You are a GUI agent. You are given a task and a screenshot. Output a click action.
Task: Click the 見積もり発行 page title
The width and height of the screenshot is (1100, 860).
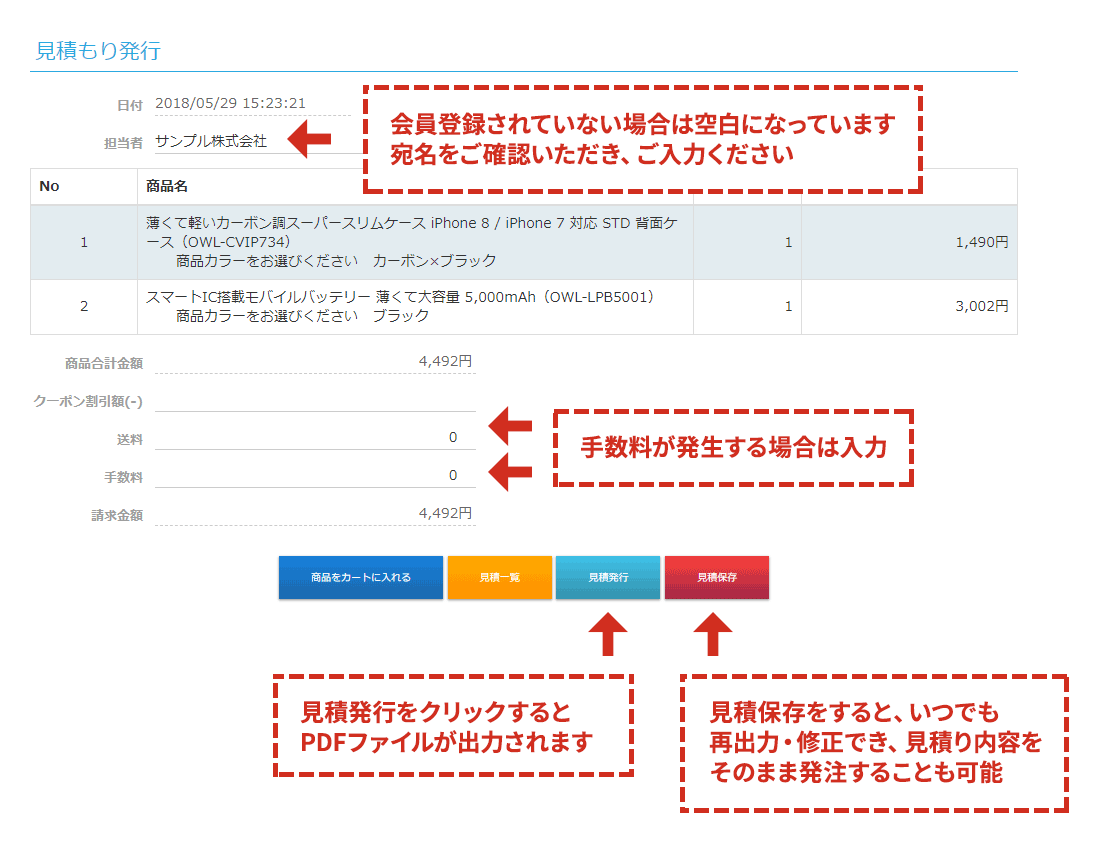pos(98,51)
